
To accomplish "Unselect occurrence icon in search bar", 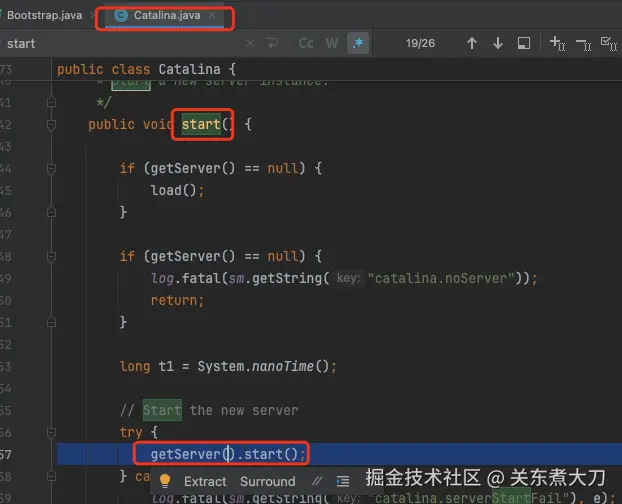I will click(x=584, y=43).
